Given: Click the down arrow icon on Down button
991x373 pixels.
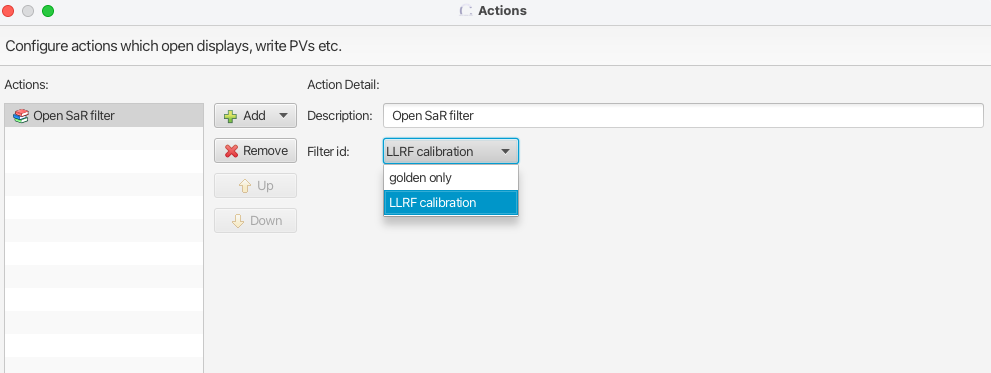Looking at the screenshot, I should [238, 221].
